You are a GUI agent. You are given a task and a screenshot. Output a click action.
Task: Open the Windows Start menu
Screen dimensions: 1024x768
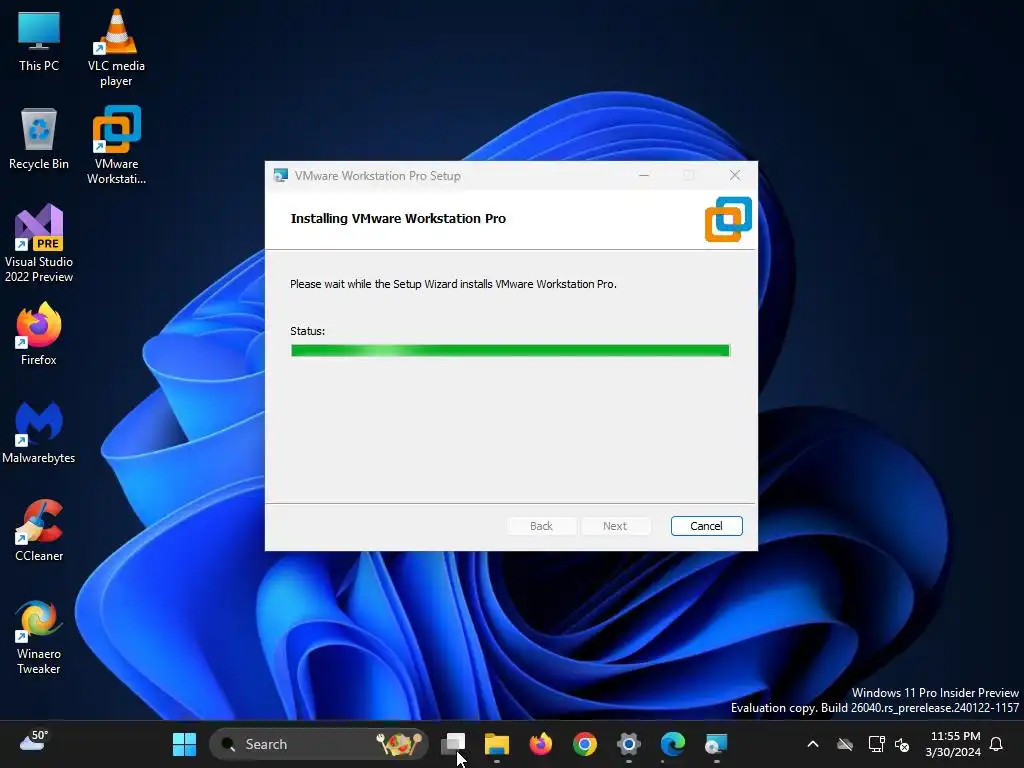[x=184, y=744]
